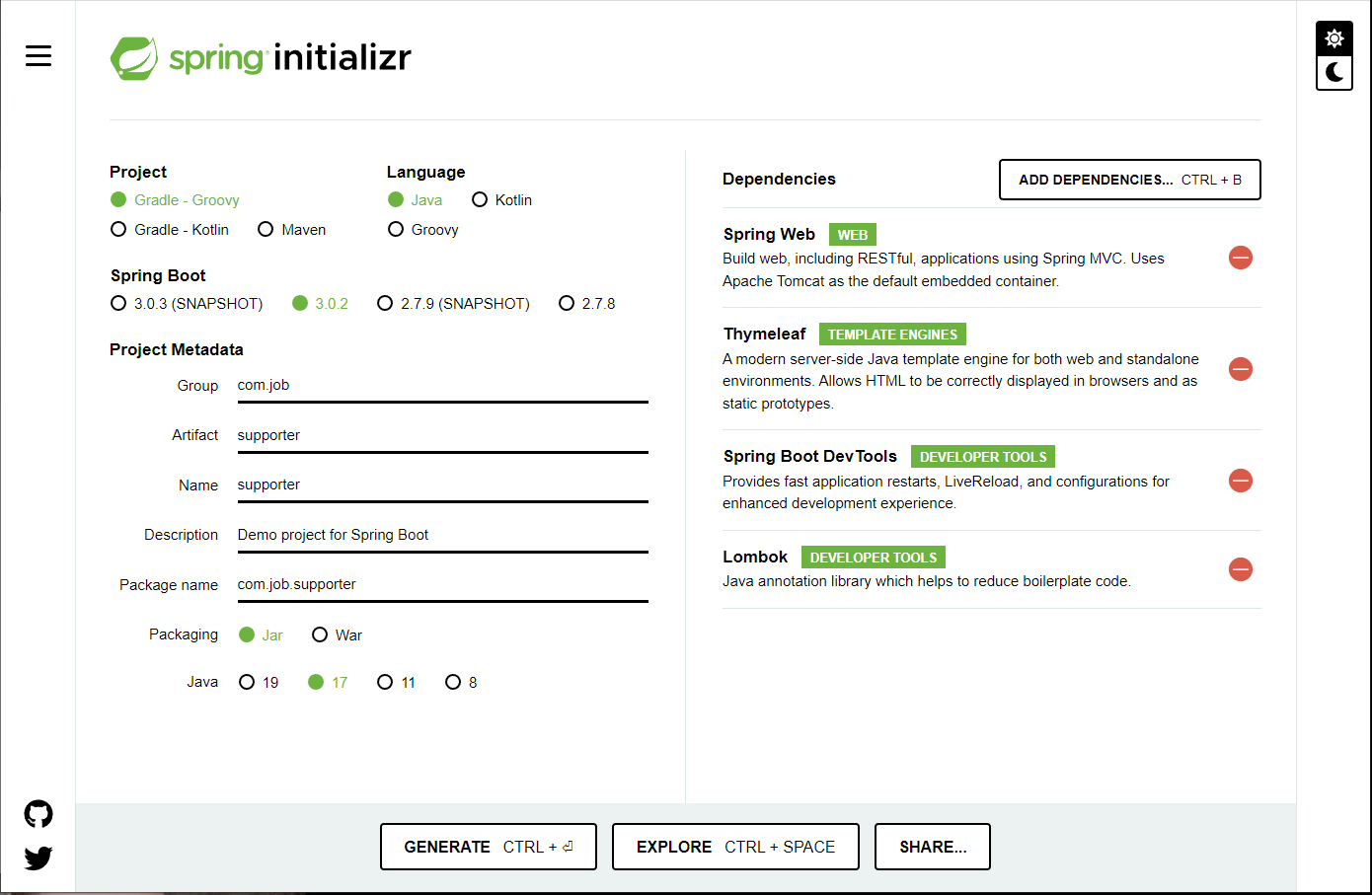1372x895 pixels.
Task: Click the Spring Initializr logo
Action: [x=261, y=58]
